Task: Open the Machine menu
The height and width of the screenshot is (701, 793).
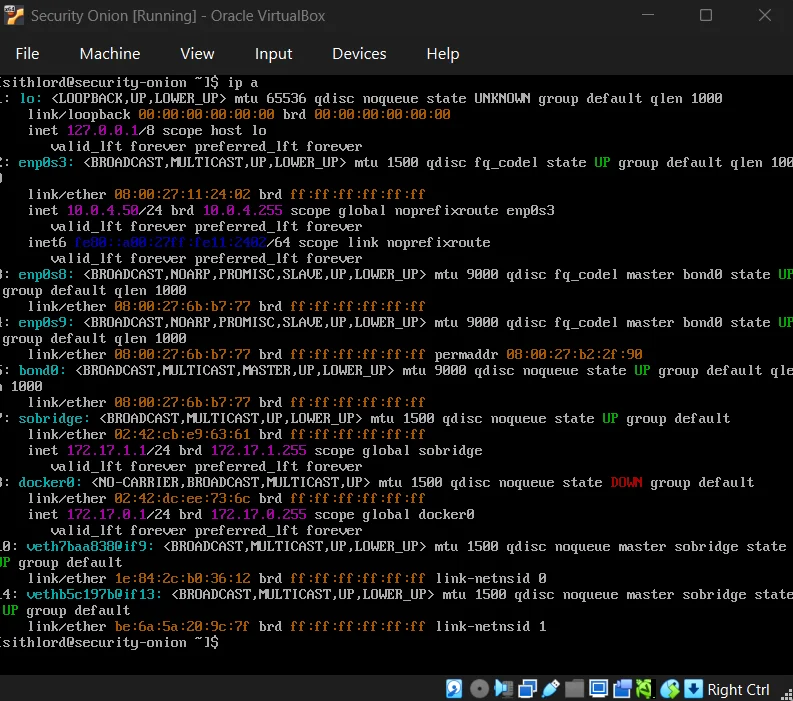Action: pyautogui.click(x=110, y=54)
